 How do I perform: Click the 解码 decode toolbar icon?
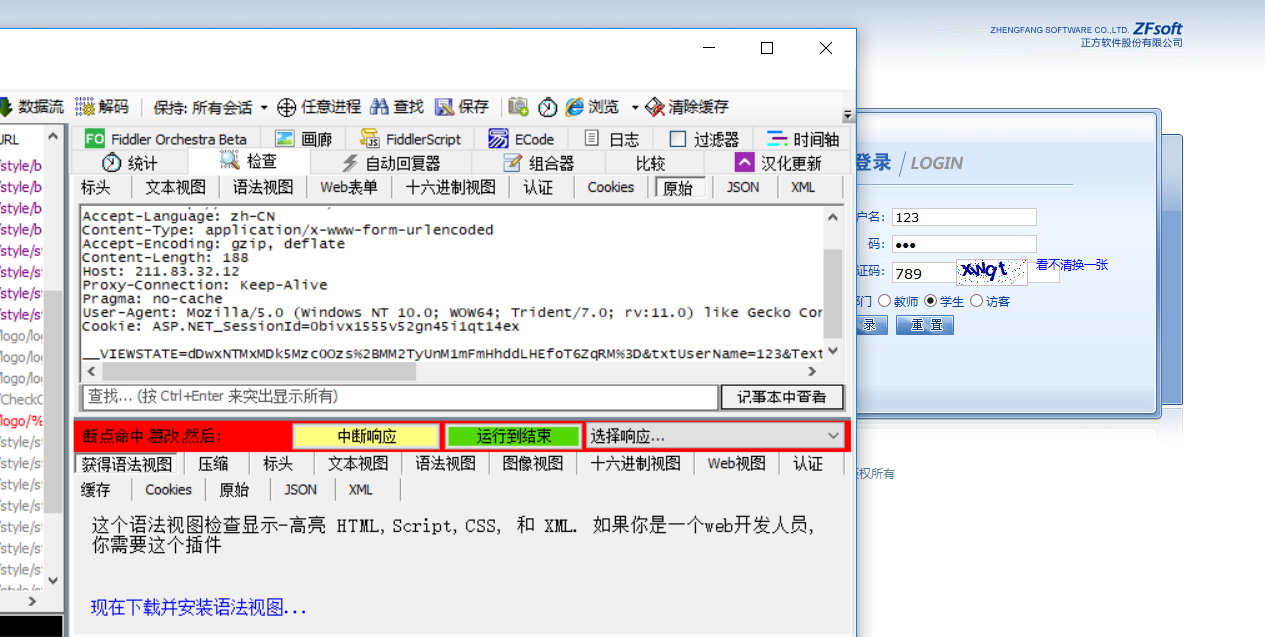coord(85,107)
